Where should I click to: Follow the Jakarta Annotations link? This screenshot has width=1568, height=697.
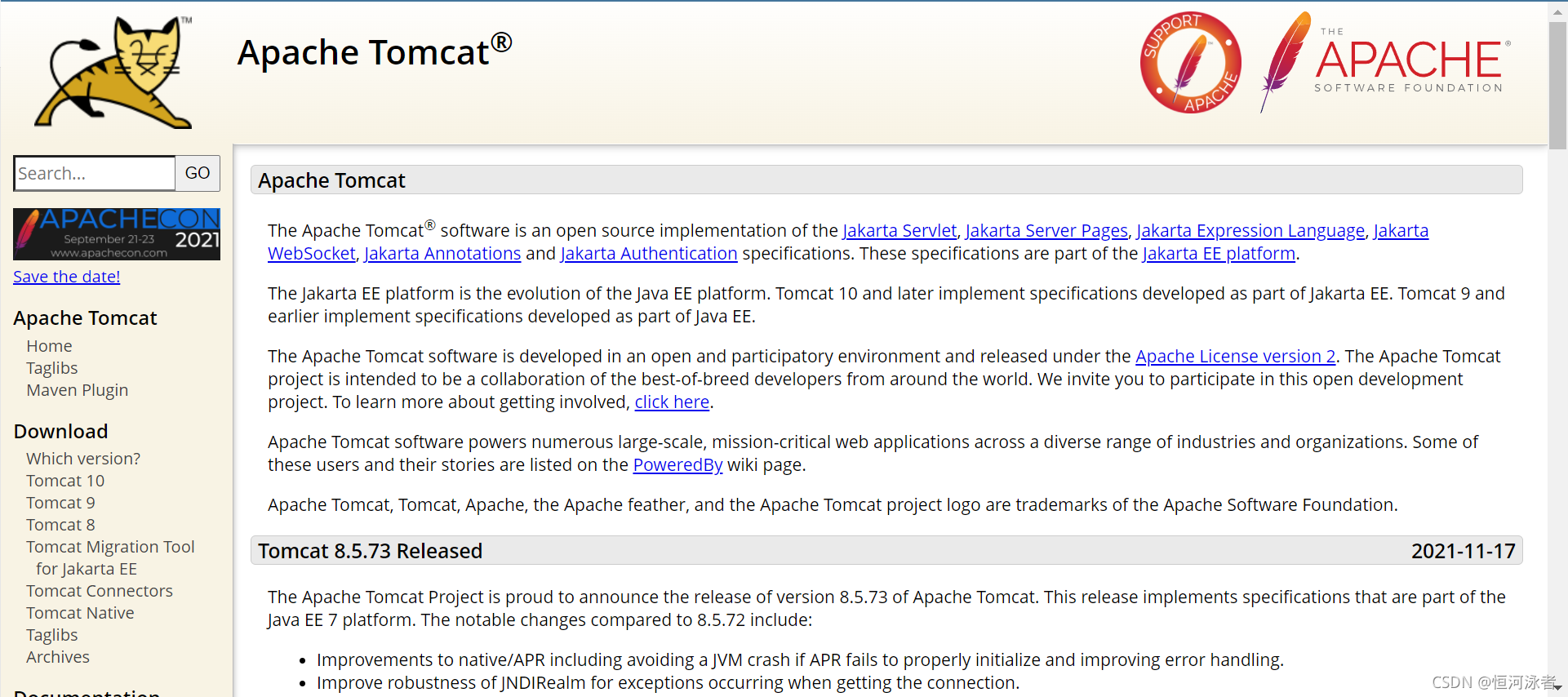click(442, 254)
